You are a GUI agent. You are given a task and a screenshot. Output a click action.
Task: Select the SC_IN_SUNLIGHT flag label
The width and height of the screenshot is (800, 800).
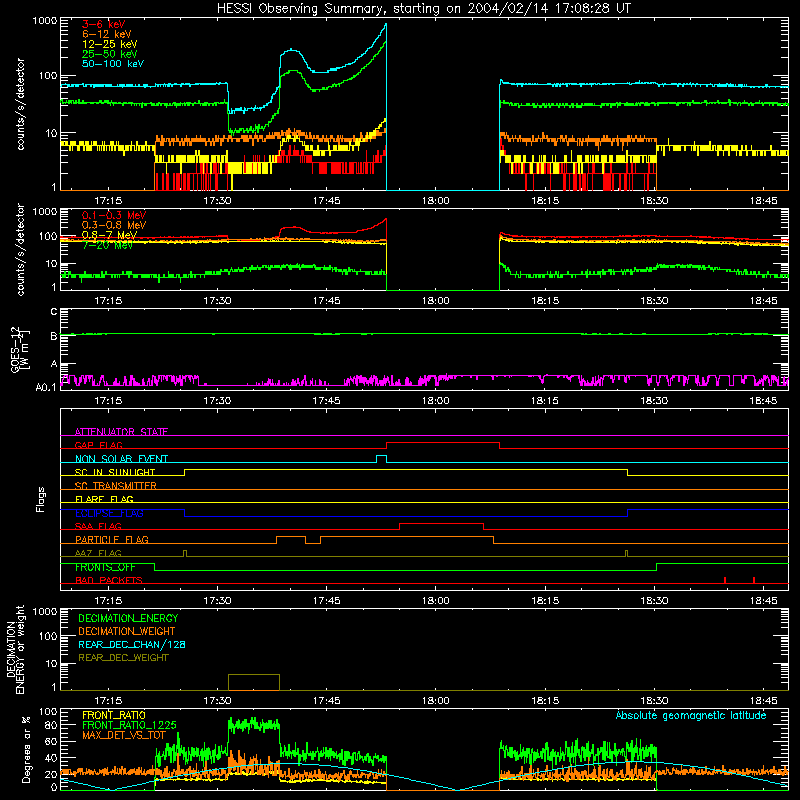115,472
